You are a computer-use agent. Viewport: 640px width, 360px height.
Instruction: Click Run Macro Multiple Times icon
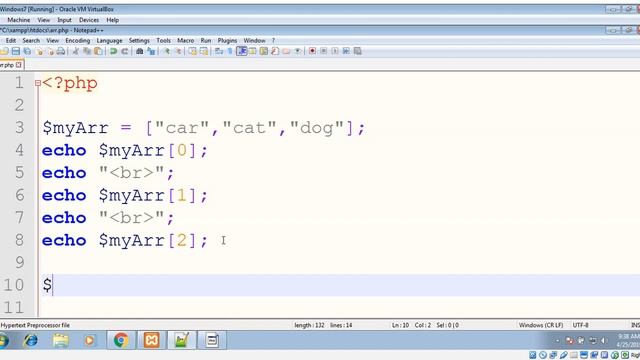pos(346,51)
